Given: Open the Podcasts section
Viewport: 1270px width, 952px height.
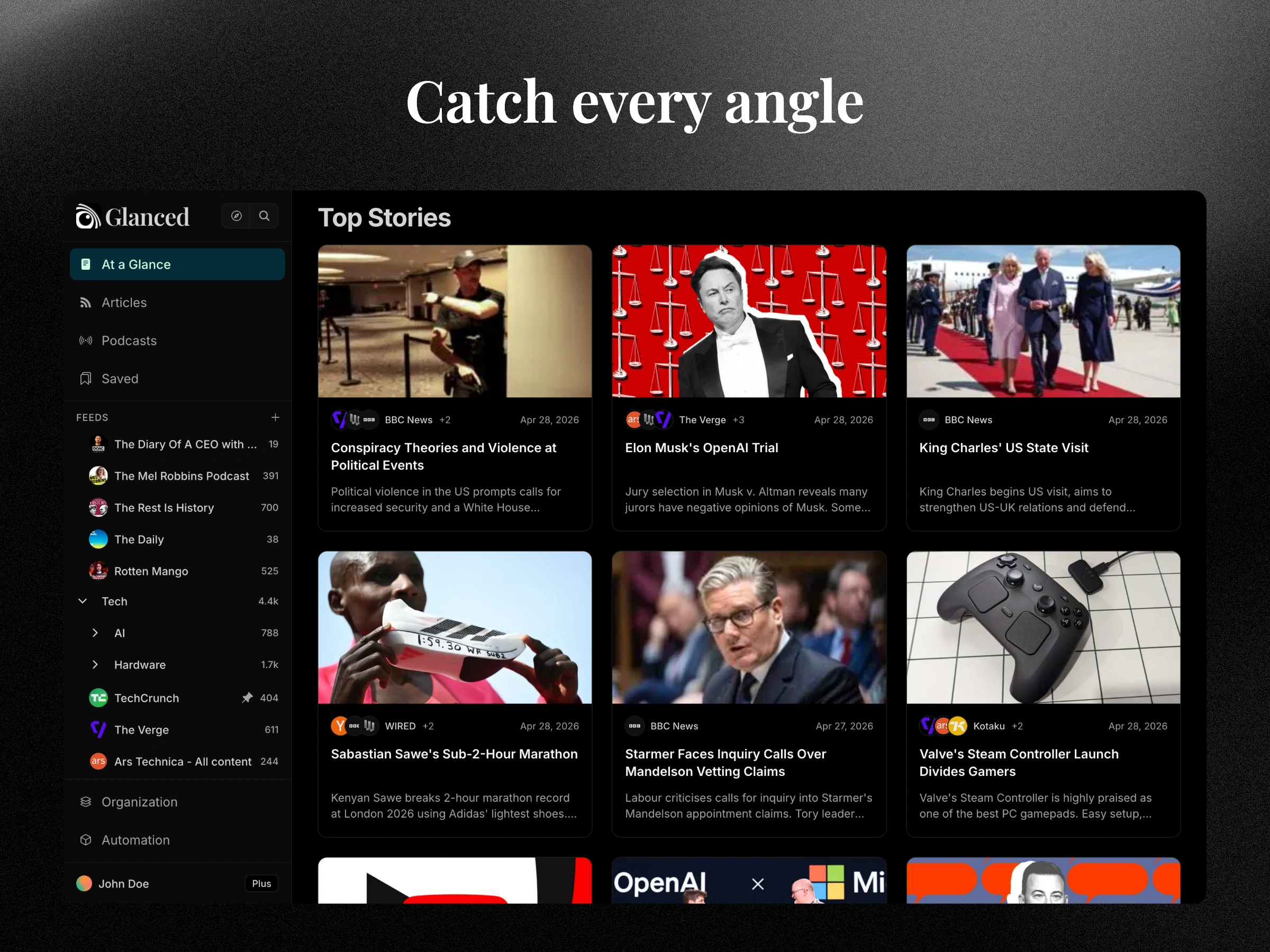Looking at the screenshot, I should tap(177, 340).
